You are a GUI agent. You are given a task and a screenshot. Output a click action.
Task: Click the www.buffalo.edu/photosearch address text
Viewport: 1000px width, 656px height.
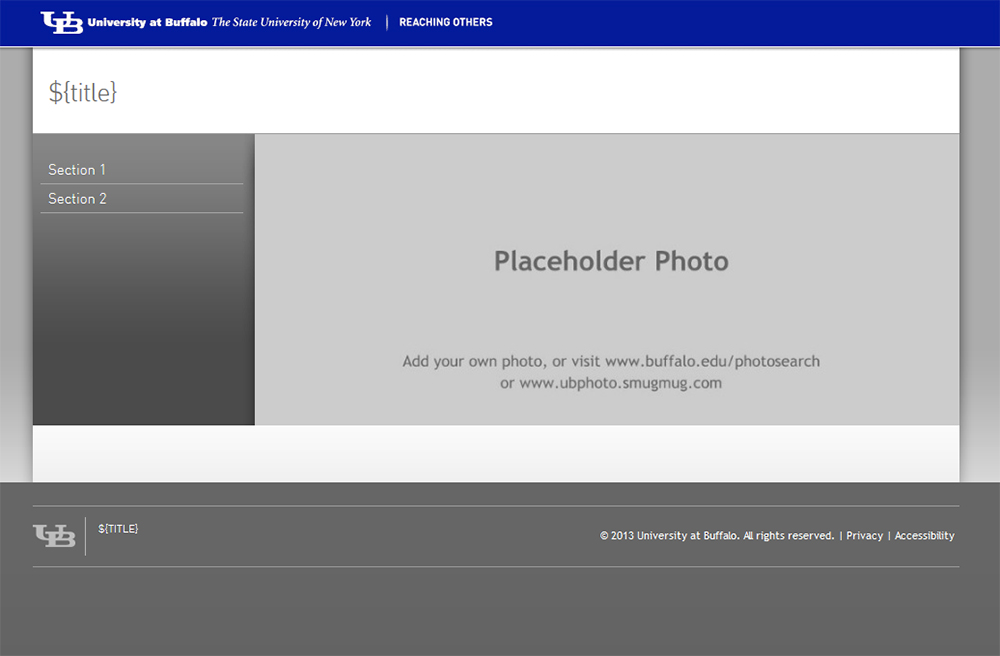(x=712, y=361)
